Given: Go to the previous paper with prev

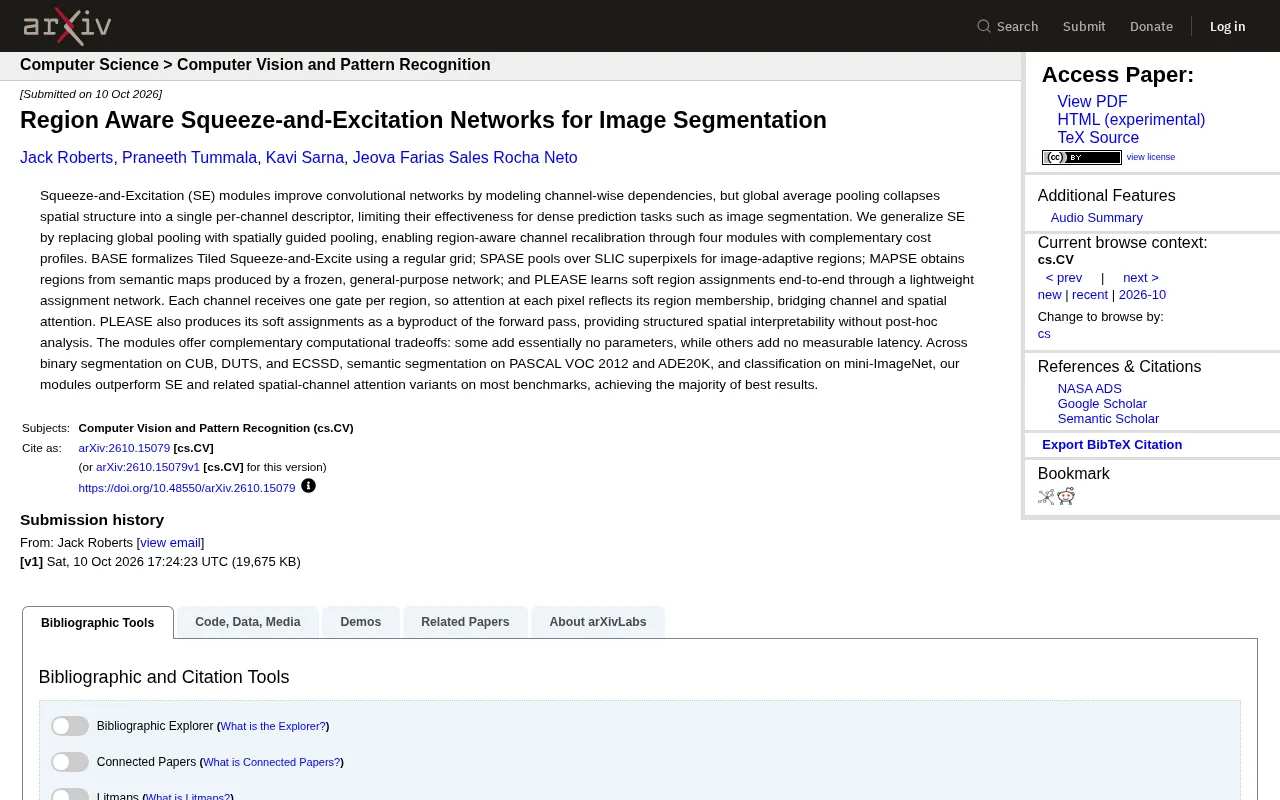Looking at the screenshot, I should tap(1064, 278).
